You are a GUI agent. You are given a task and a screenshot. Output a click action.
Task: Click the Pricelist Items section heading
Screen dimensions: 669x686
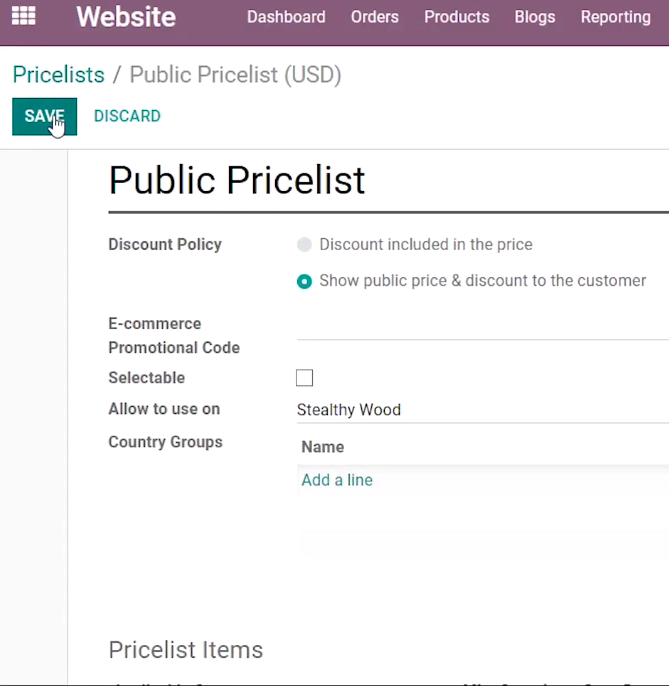(186, 650)
